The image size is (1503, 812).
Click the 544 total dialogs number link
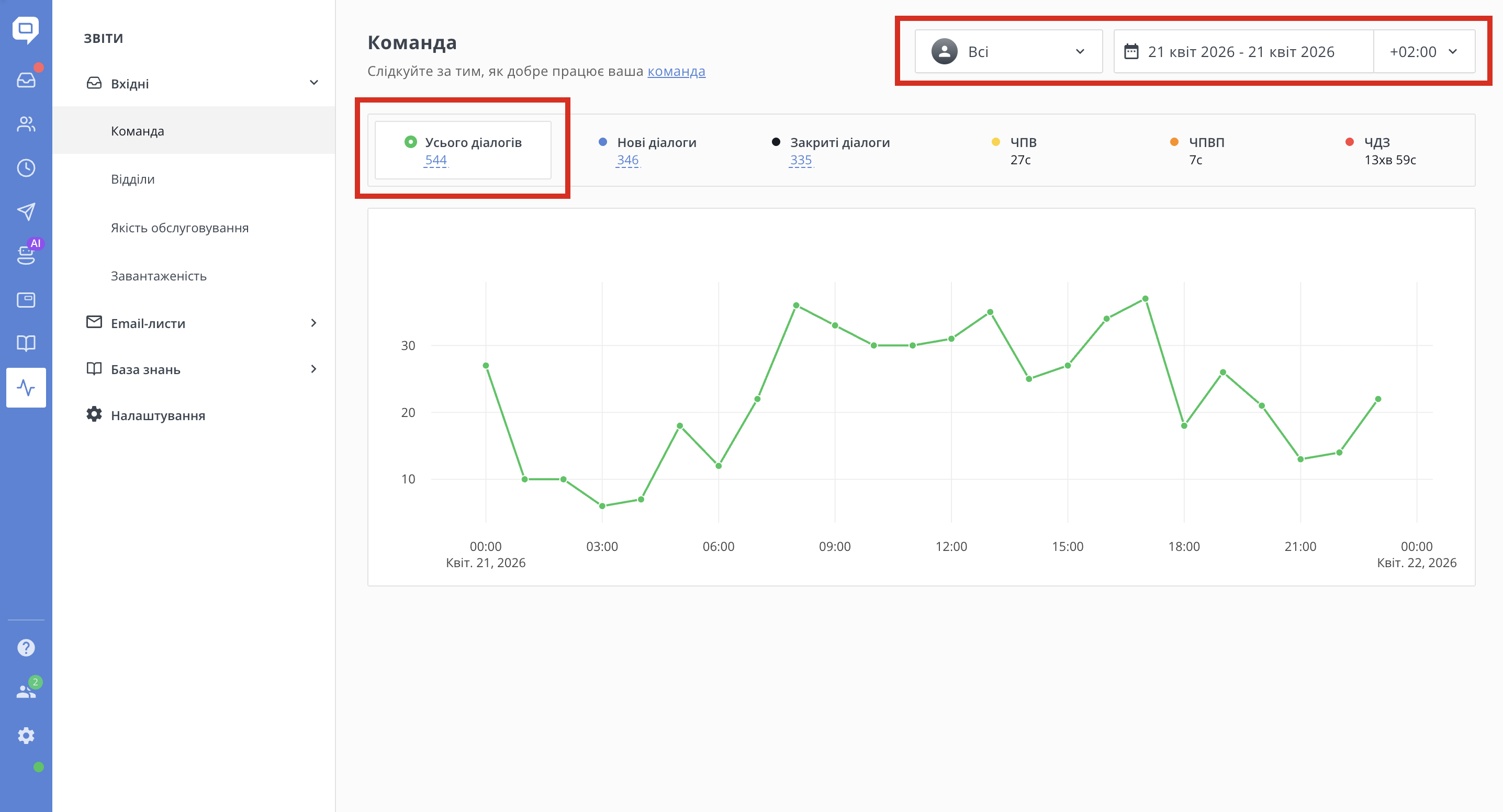click(x=435, y=160)
